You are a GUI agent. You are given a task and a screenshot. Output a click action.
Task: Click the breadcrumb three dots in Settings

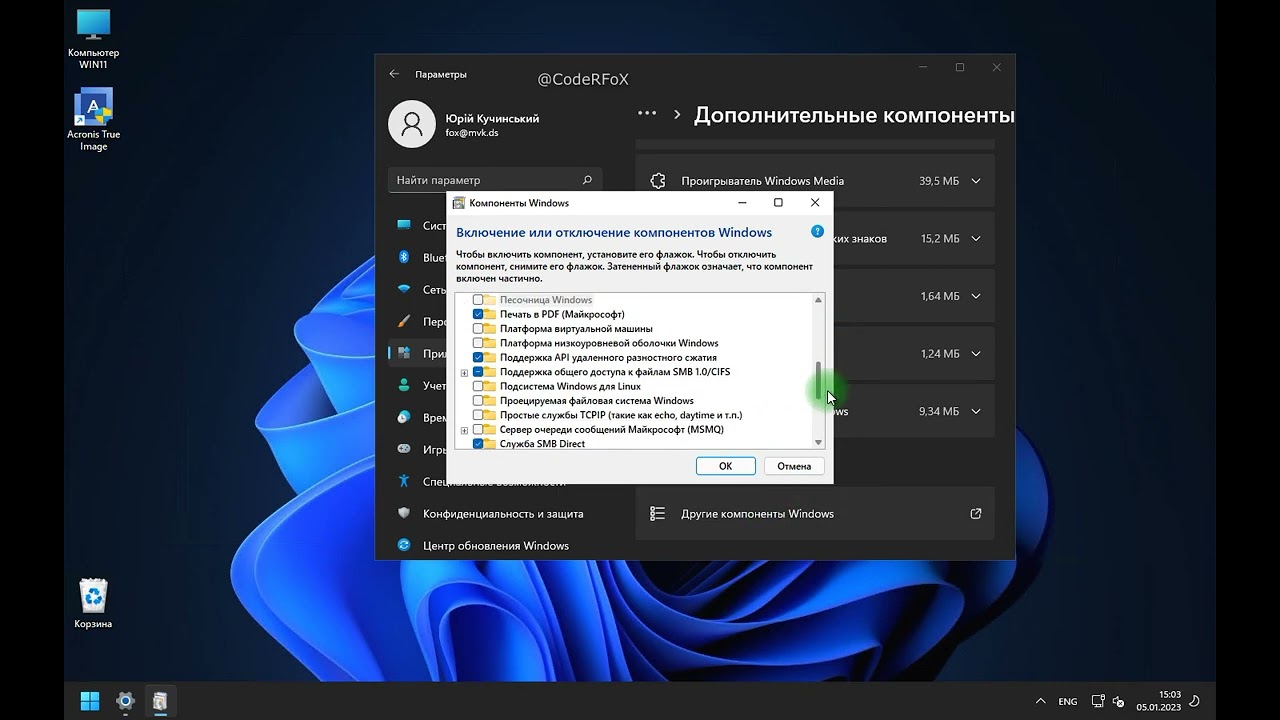647,114
